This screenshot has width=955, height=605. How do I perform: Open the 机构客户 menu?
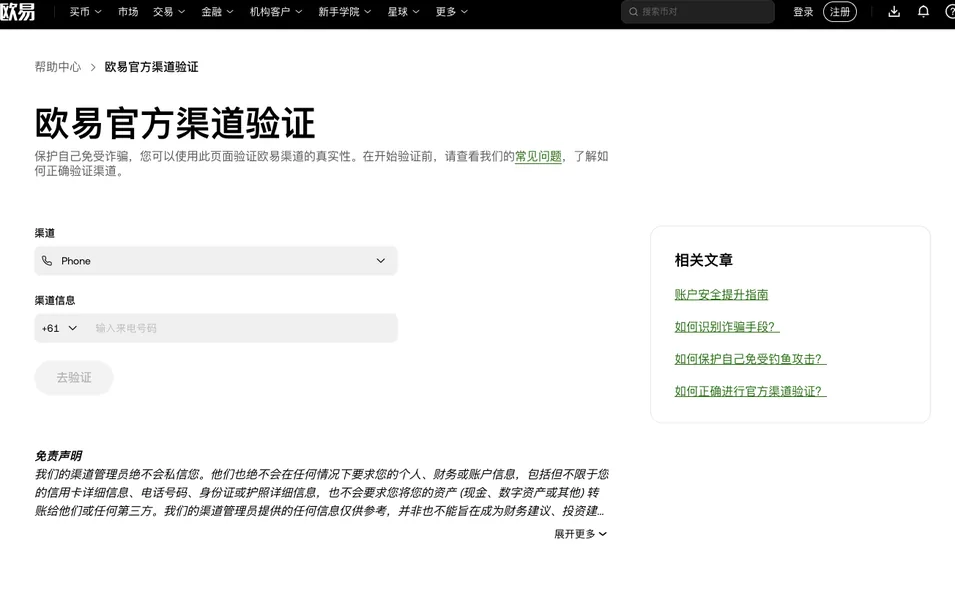pos(276,12)
